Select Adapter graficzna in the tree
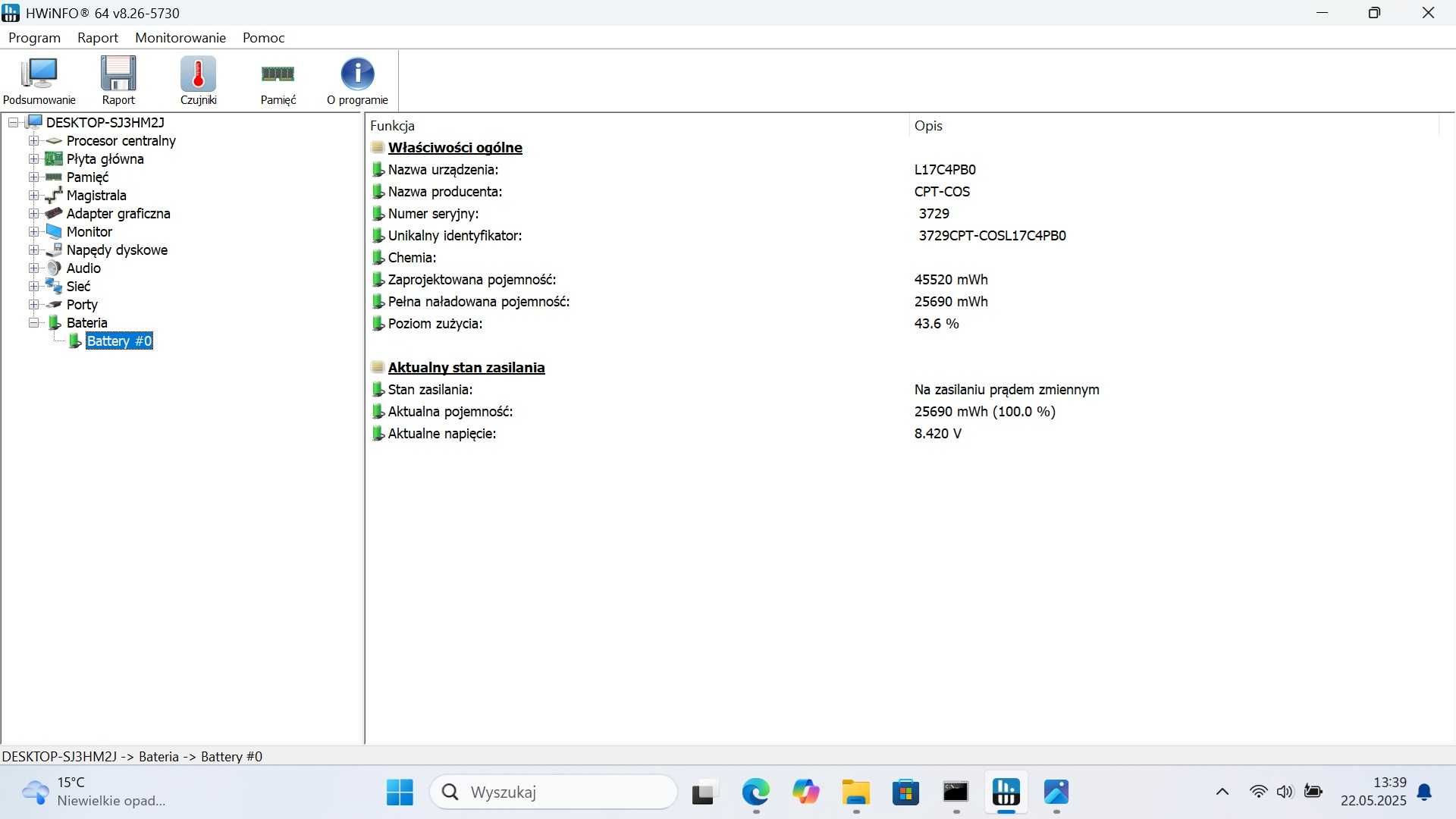Image resolution: width=1456 pixels, height=819 pixels. pyautogui.click(x=118, y=213)
